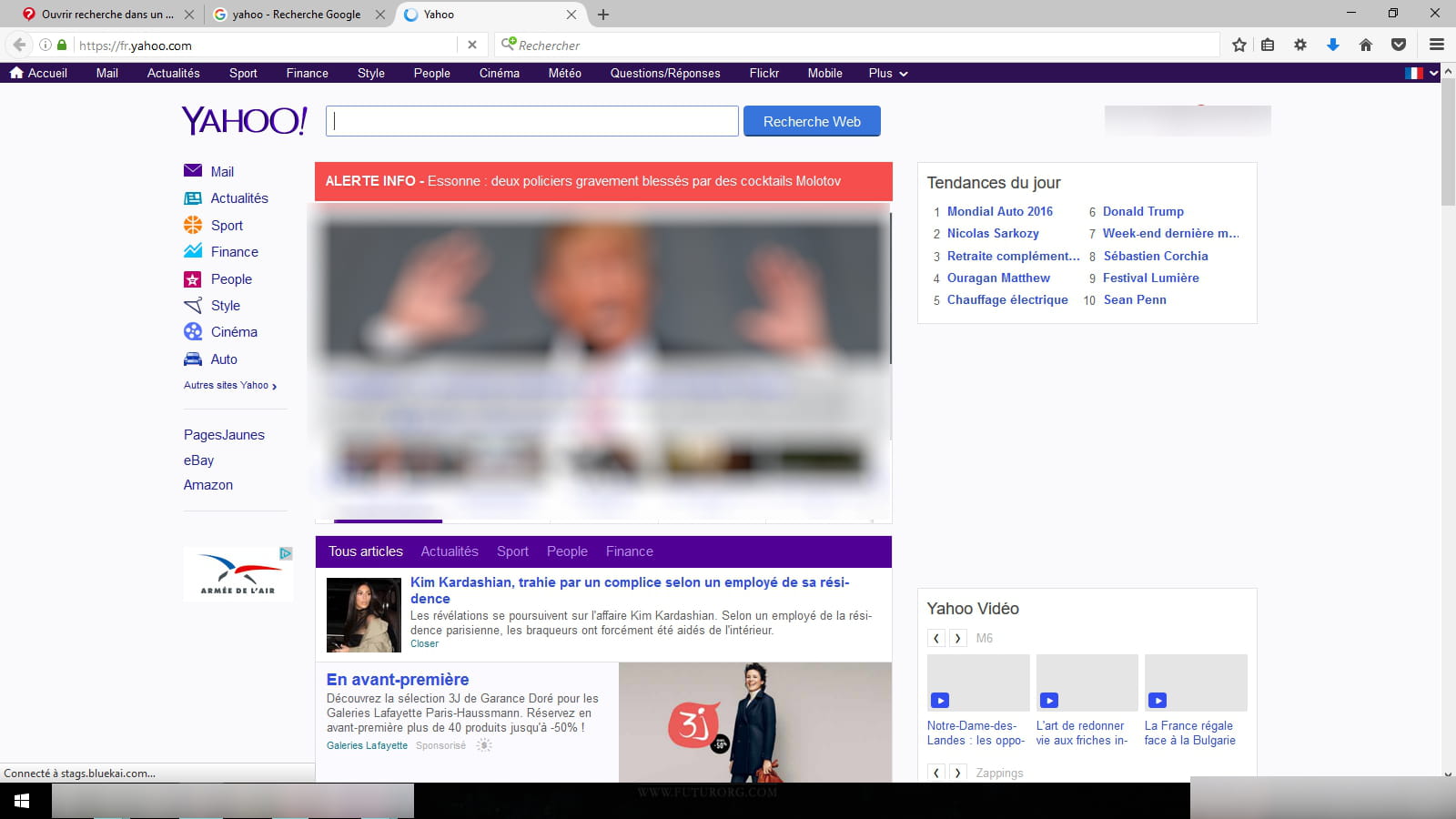Open the bookmarks list icon
Image resolution: width=1456 pixels, height=819 pixels.
[1268, 45]
